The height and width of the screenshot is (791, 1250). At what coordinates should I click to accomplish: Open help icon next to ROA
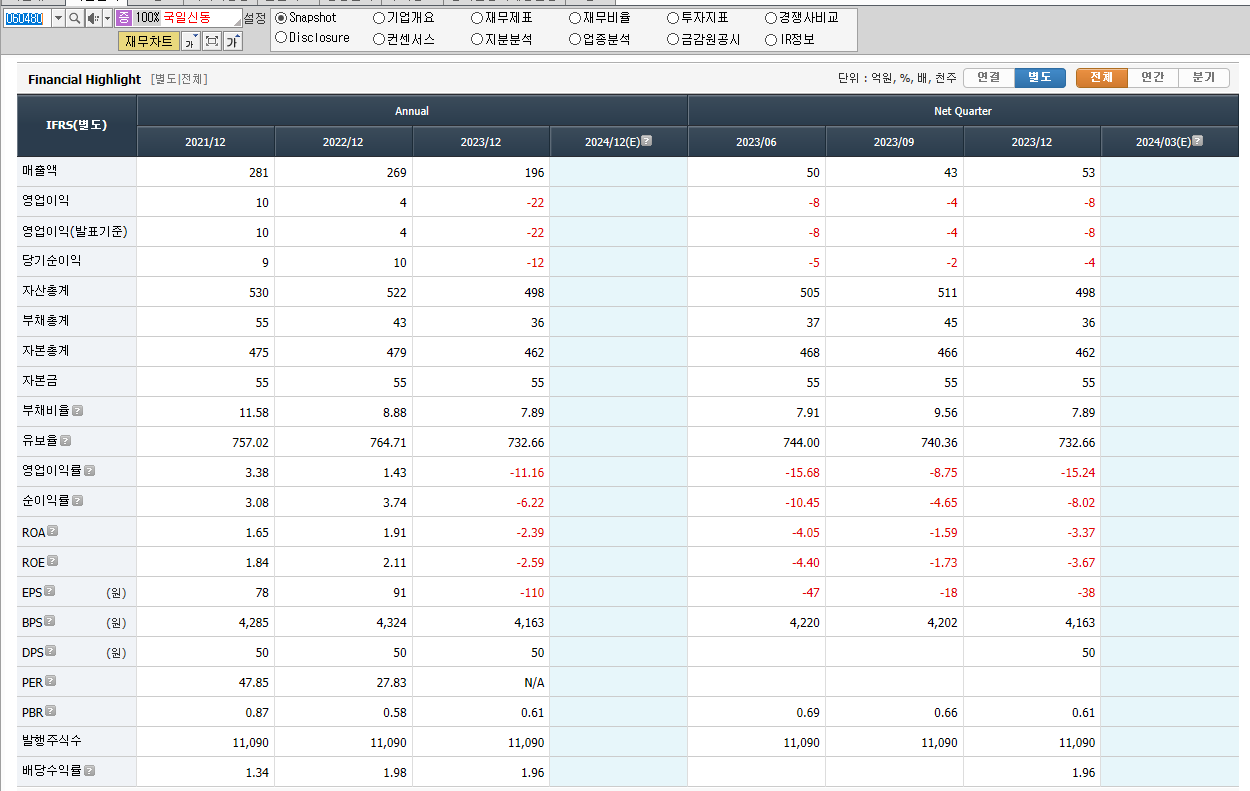tap(53, 531)
